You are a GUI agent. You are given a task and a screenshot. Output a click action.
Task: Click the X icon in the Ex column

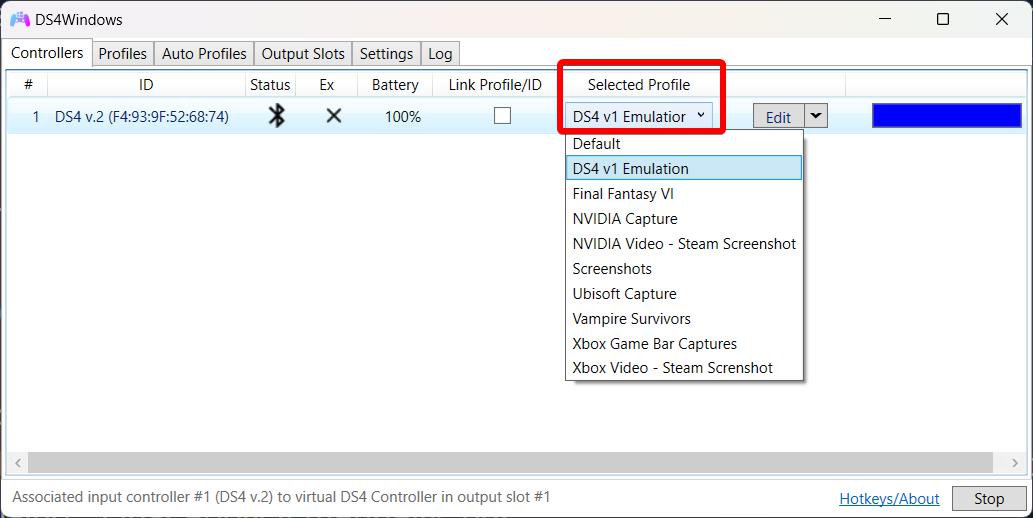tap(334, 116)
